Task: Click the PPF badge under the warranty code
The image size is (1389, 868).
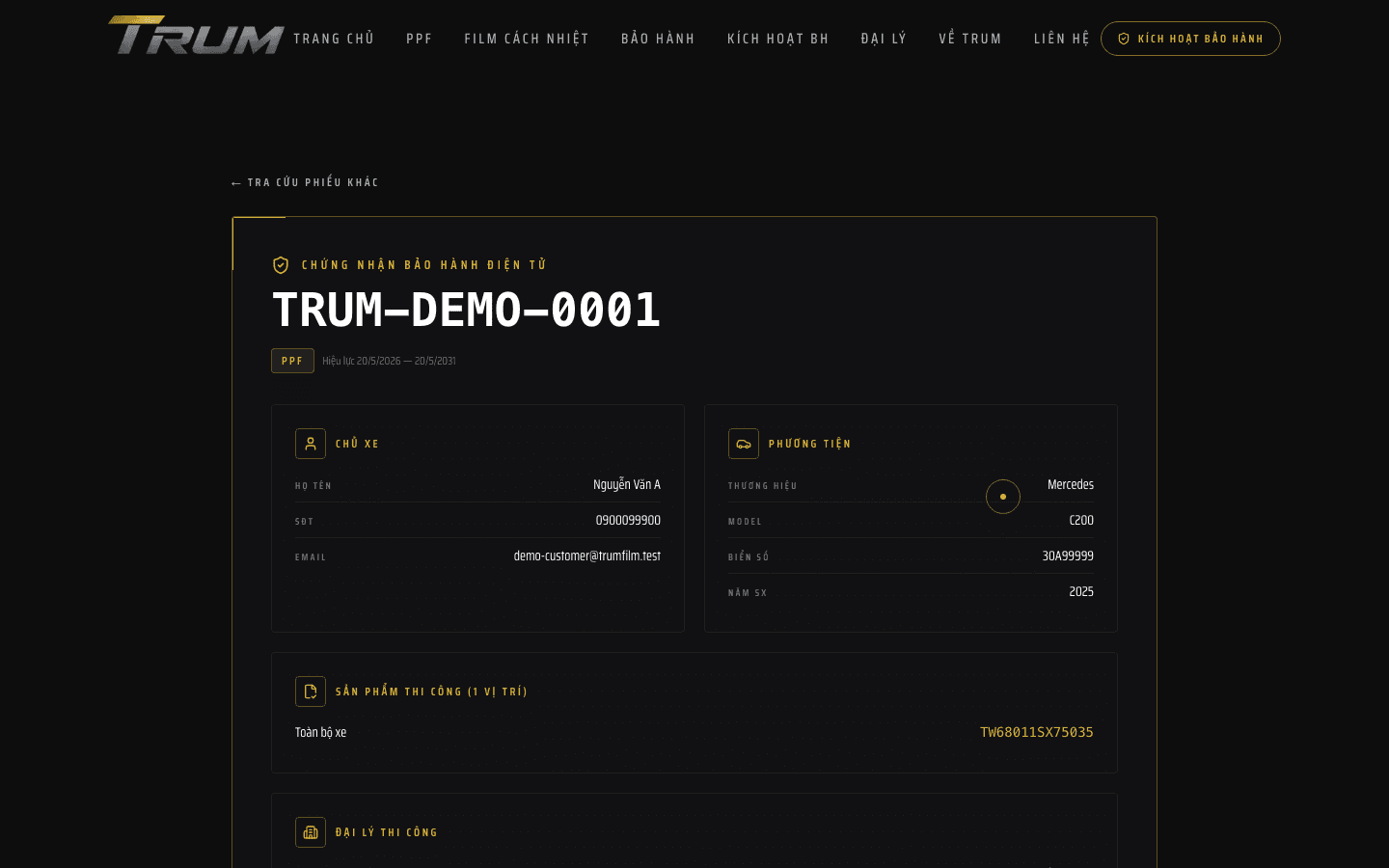Action: point(292,361)
